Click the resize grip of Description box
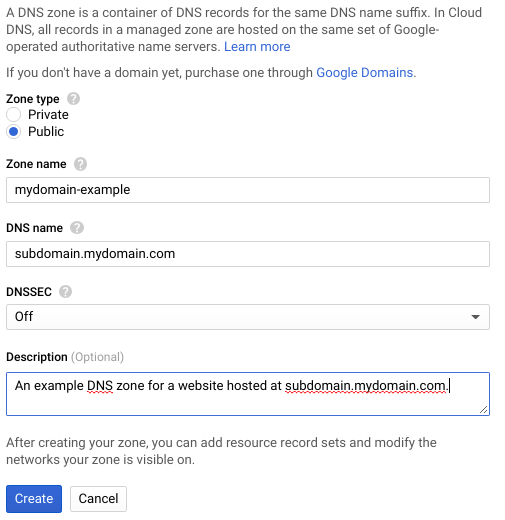Image resolution: width=505 pixels, height=520 pixels. [483, 410]
